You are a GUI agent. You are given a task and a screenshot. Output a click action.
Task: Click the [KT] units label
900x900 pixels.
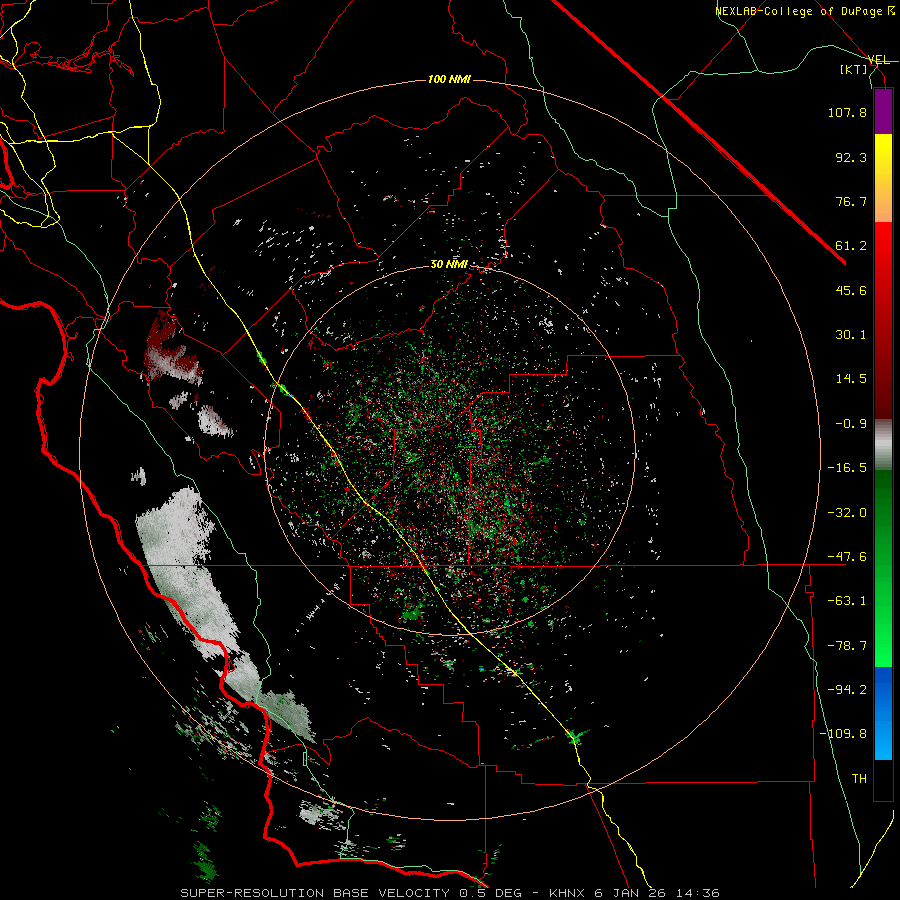click(854, 70)
